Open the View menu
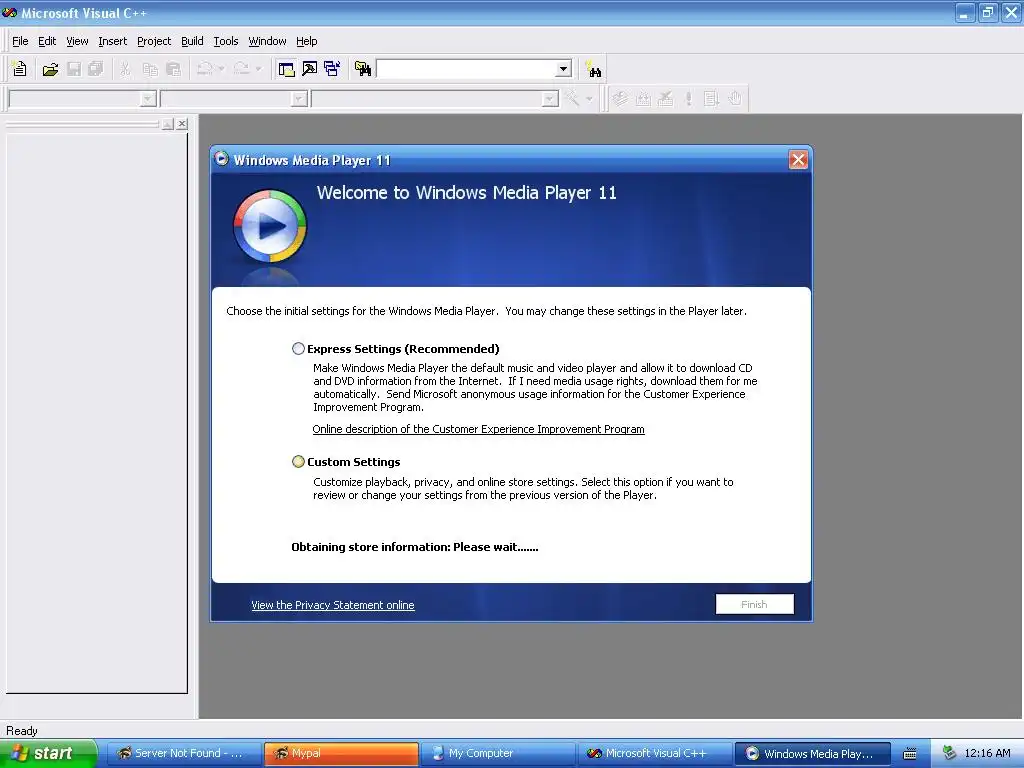1024x768 pixels. (x=77, y=41)
